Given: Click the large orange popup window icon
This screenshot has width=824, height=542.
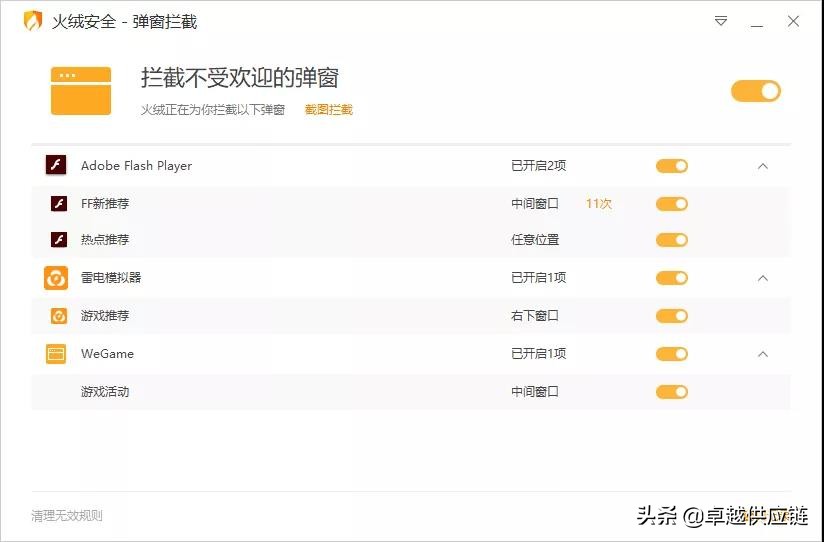Looking at the screenshot, I should 81,91.
